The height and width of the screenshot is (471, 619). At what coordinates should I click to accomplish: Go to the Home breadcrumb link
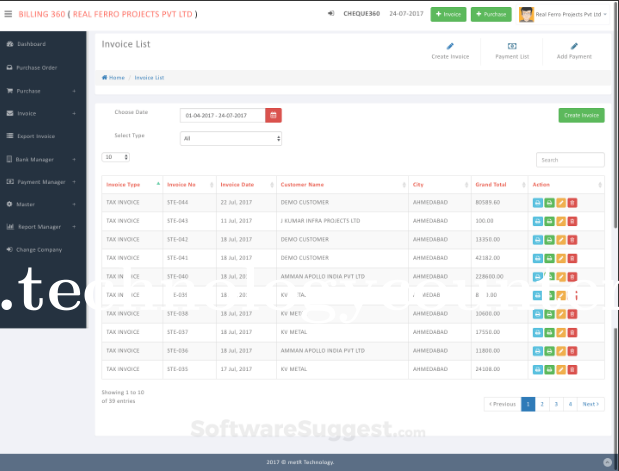point(113,78)
